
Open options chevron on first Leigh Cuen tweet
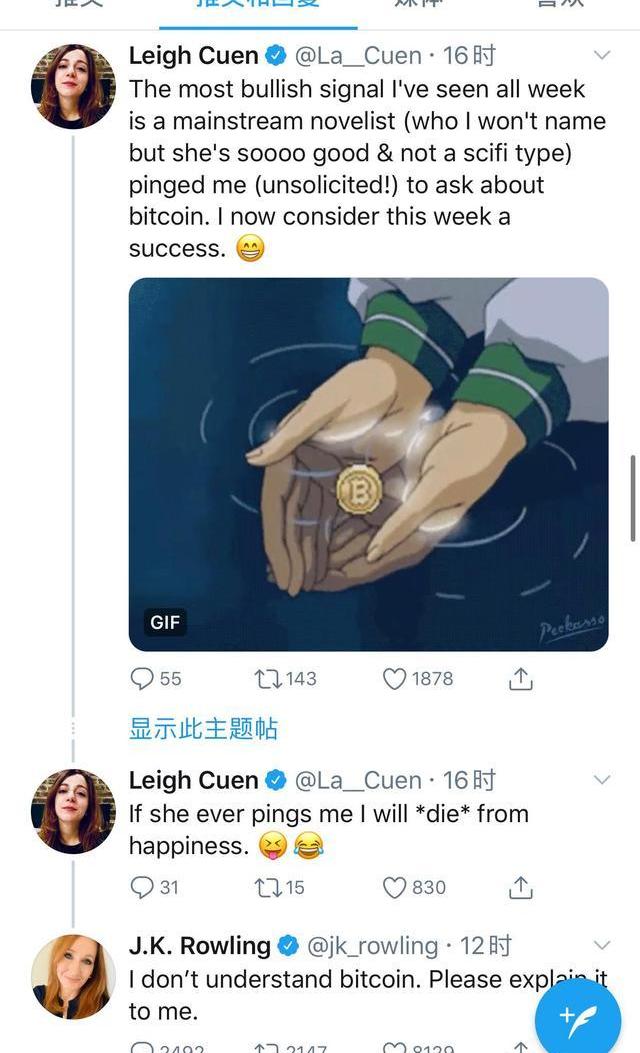click(x=602, y=55)
